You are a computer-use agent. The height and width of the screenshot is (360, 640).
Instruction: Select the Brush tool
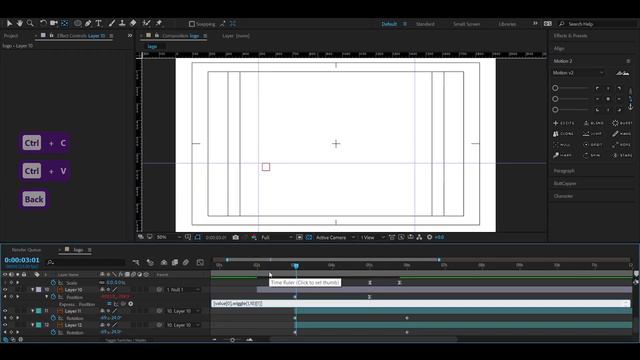point(112,24)
